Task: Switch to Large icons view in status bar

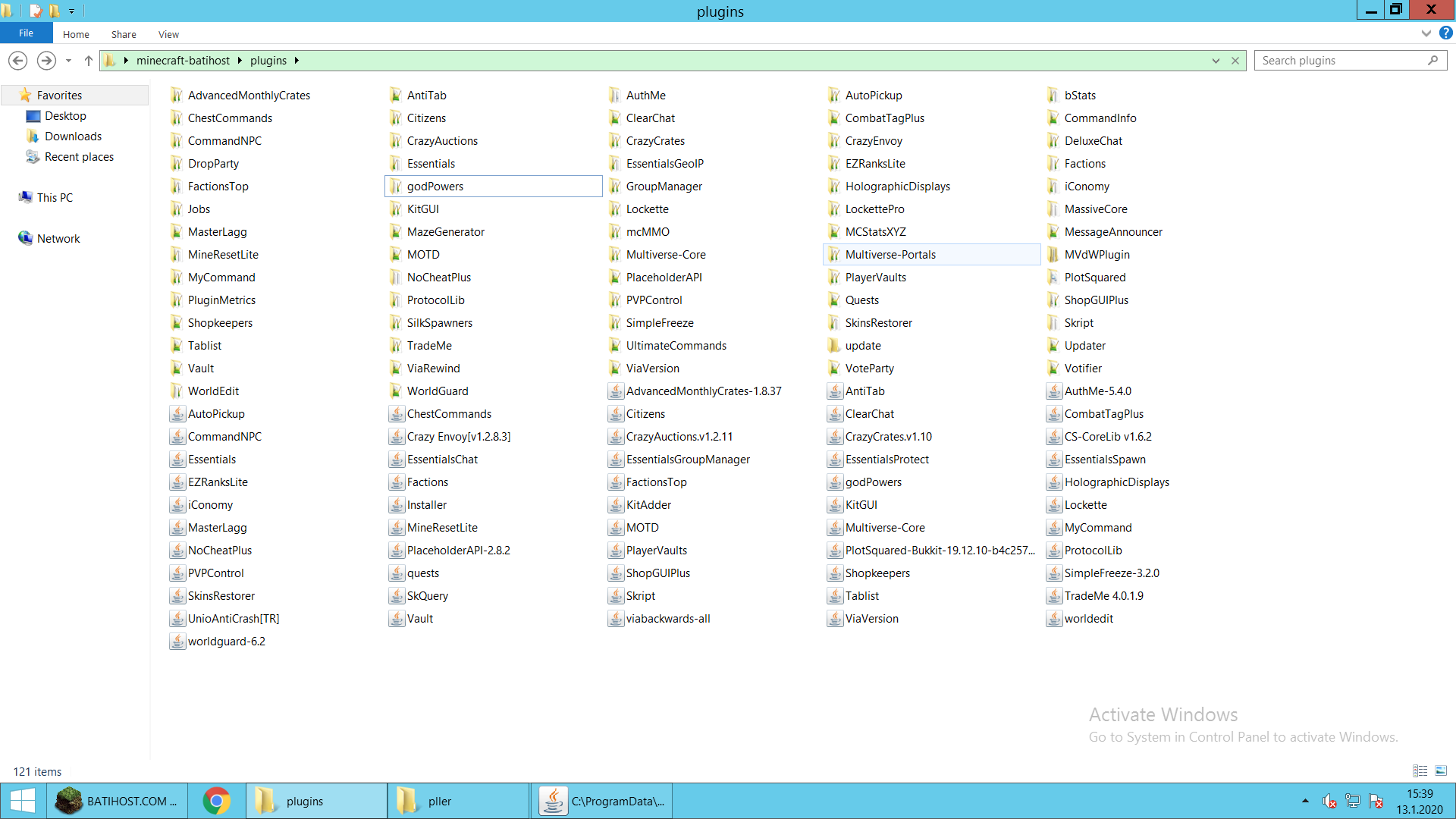Action: coord(1441,771)
